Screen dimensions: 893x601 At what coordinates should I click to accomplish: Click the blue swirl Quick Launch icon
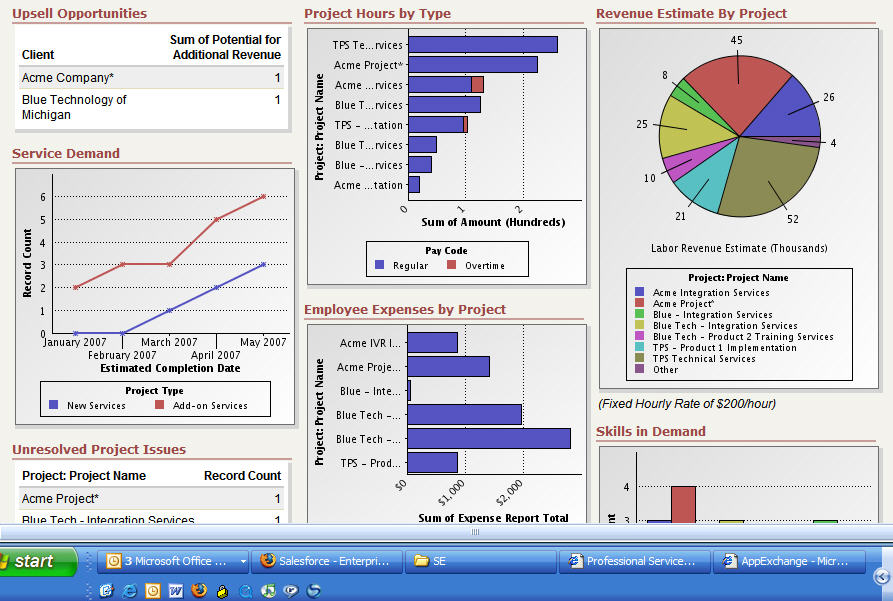[314, 591]
